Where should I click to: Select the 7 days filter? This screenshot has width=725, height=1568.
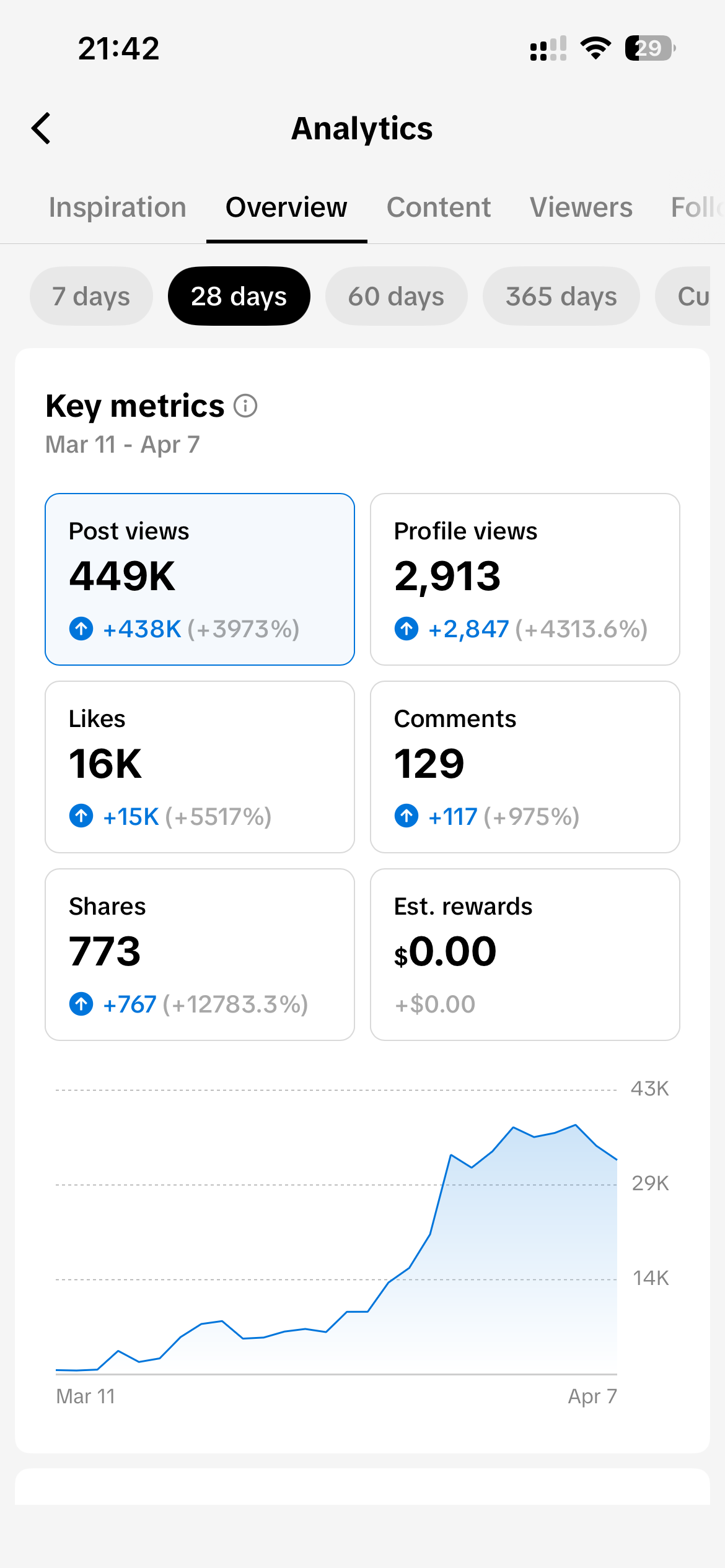[91, 296]
